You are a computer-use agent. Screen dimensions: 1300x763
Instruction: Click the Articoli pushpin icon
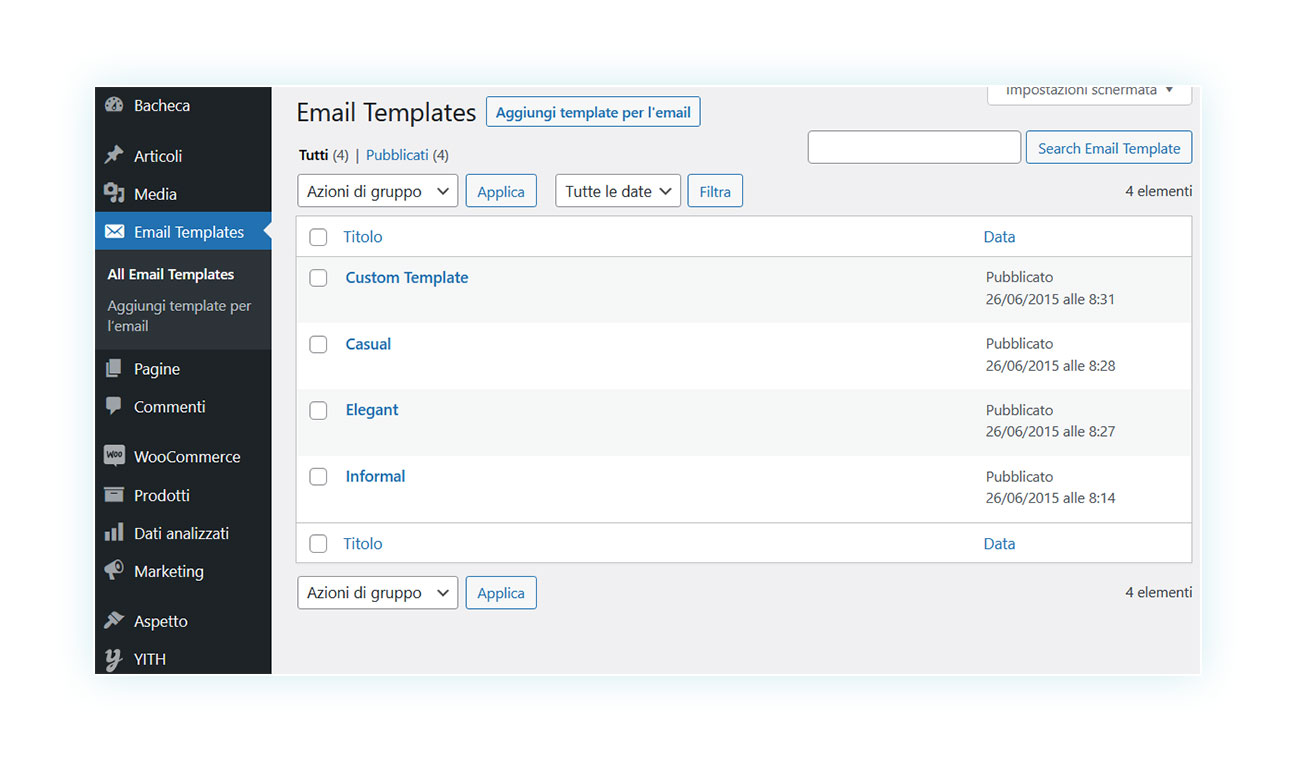[x=114, y=155]
